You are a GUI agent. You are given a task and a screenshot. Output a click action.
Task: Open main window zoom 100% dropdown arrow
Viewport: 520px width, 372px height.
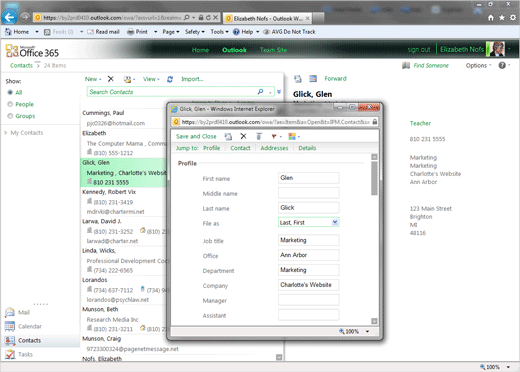pyautogui.click(x=508, y=367)
